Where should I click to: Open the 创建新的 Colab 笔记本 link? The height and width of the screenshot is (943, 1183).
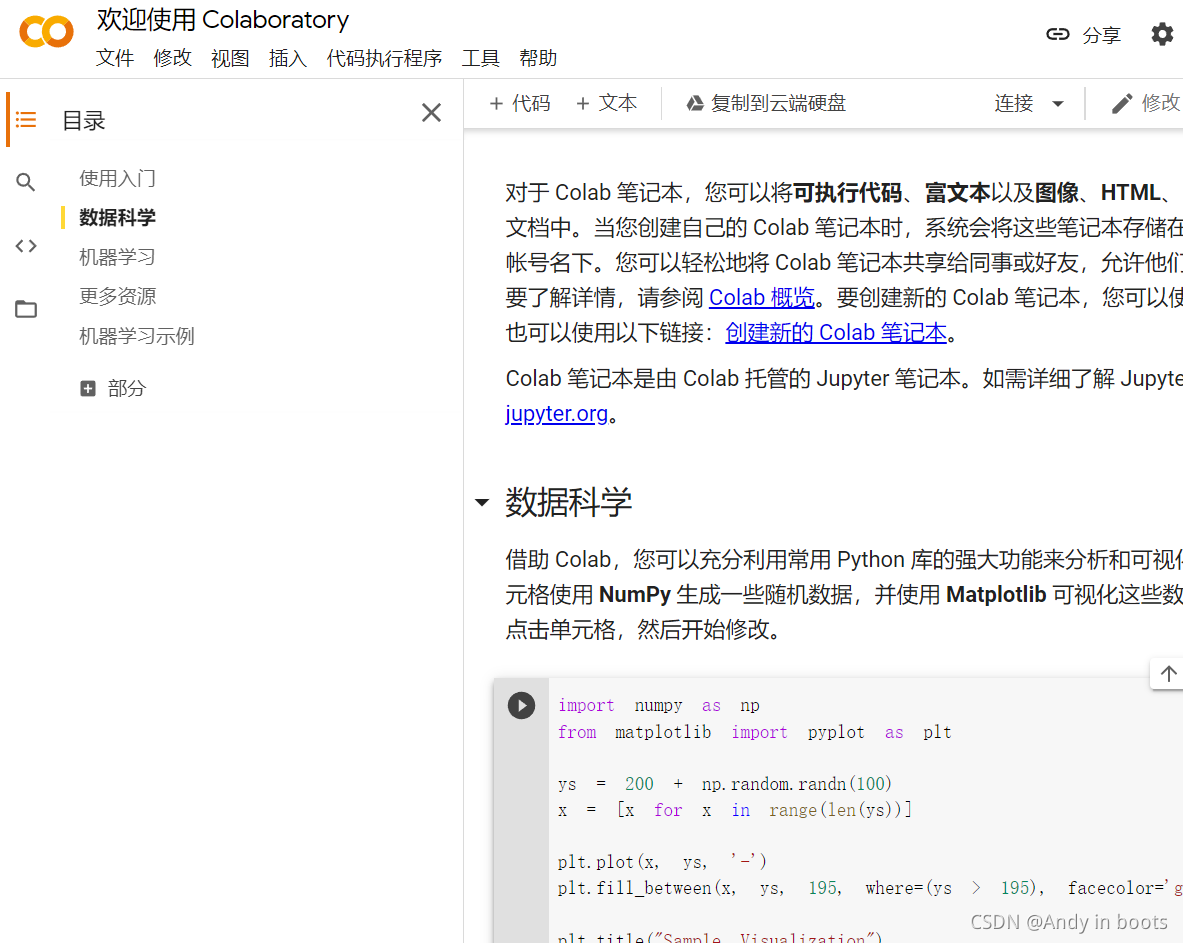click(x=836, y=333)
